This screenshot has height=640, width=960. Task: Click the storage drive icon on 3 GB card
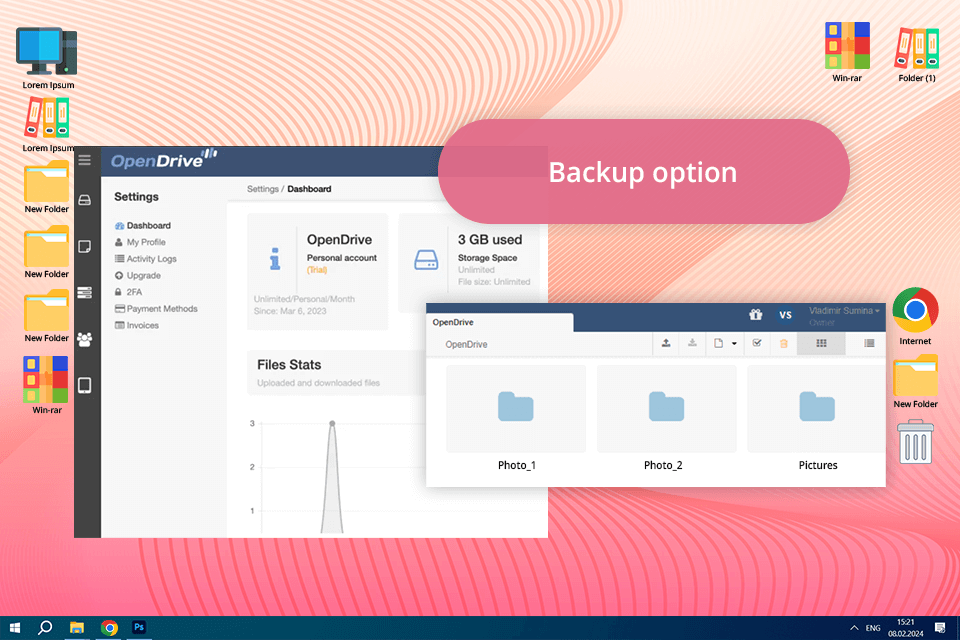[x=426, y=260]
